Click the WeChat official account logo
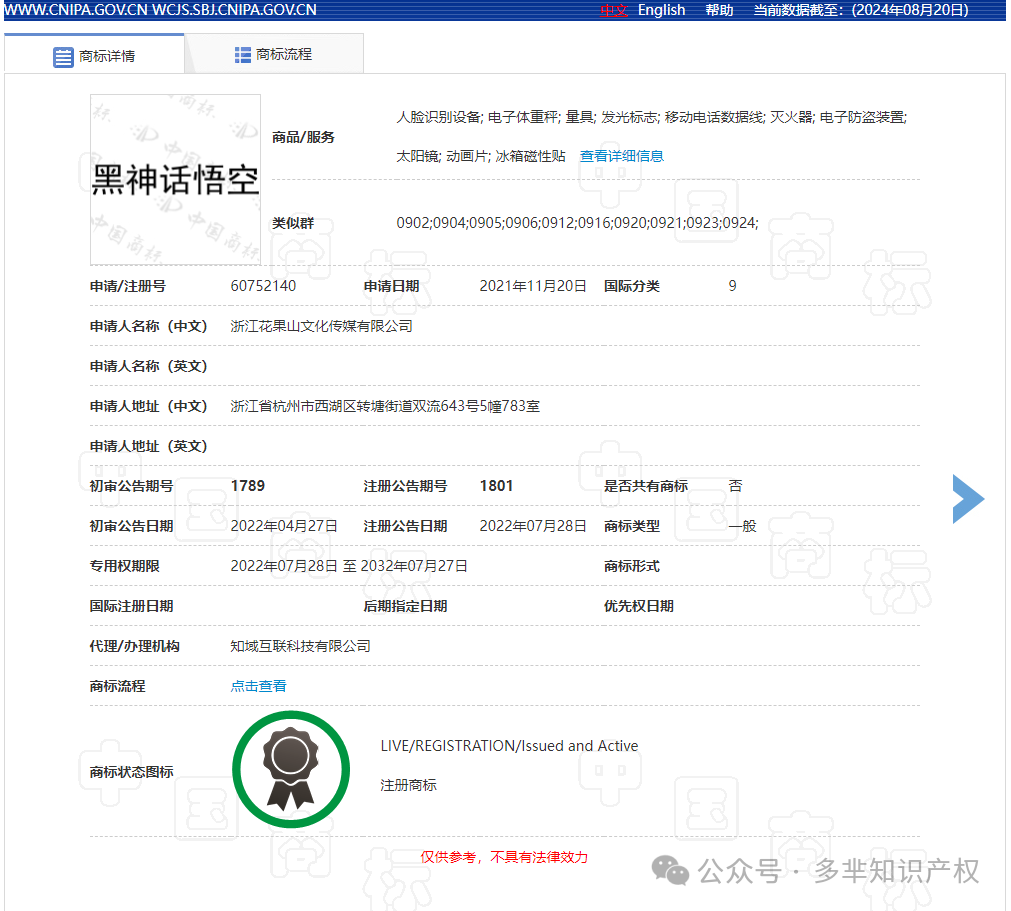The image size is (1011, 911). point(668,871)
